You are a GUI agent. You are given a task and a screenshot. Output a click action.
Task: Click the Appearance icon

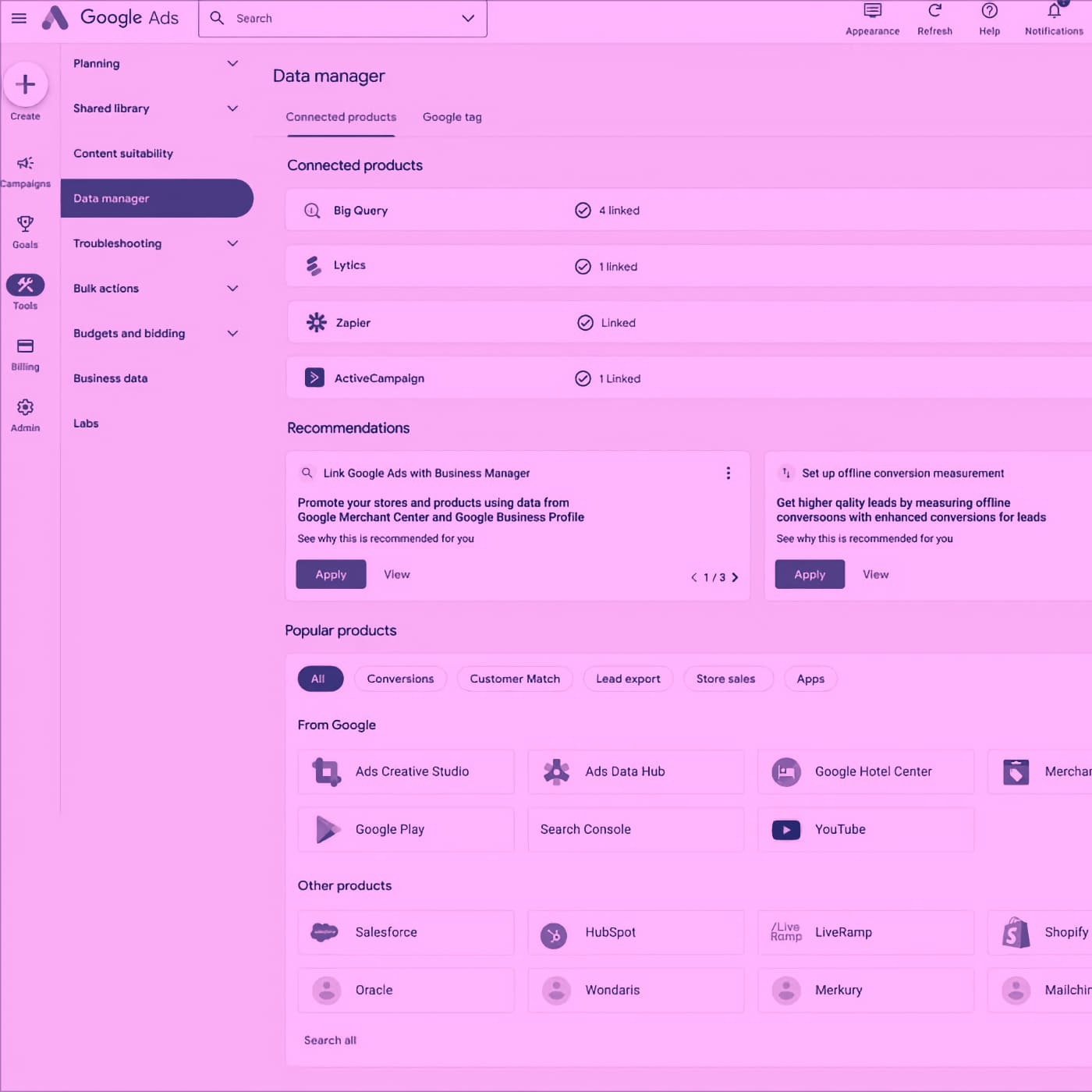point(872,11)
